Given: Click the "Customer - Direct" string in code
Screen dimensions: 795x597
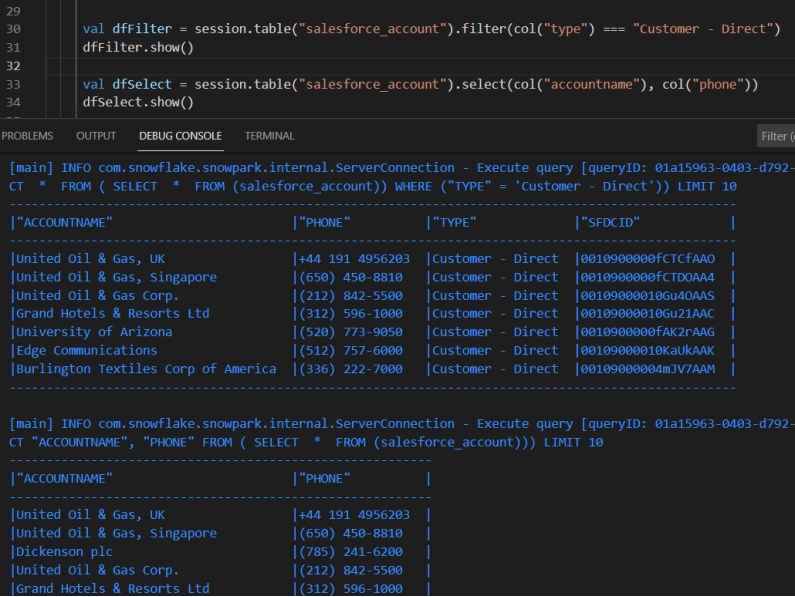Looking at the screenshot, I should pyautogui.click(x=705, y=29).
